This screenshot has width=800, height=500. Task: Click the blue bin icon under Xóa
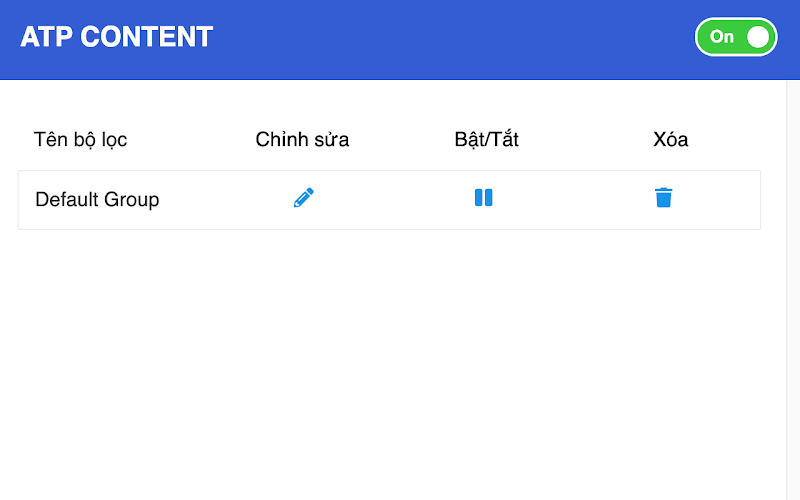663,198
